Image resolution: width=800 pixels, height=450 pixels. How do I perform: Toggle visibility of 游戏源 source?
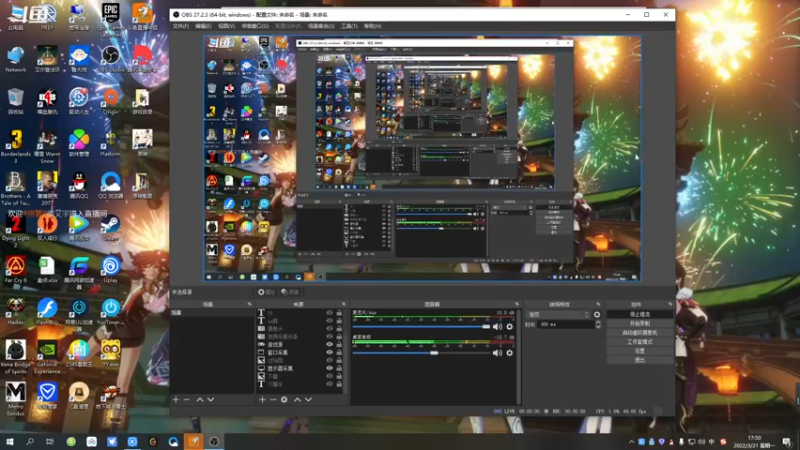(x=330, y=344)
